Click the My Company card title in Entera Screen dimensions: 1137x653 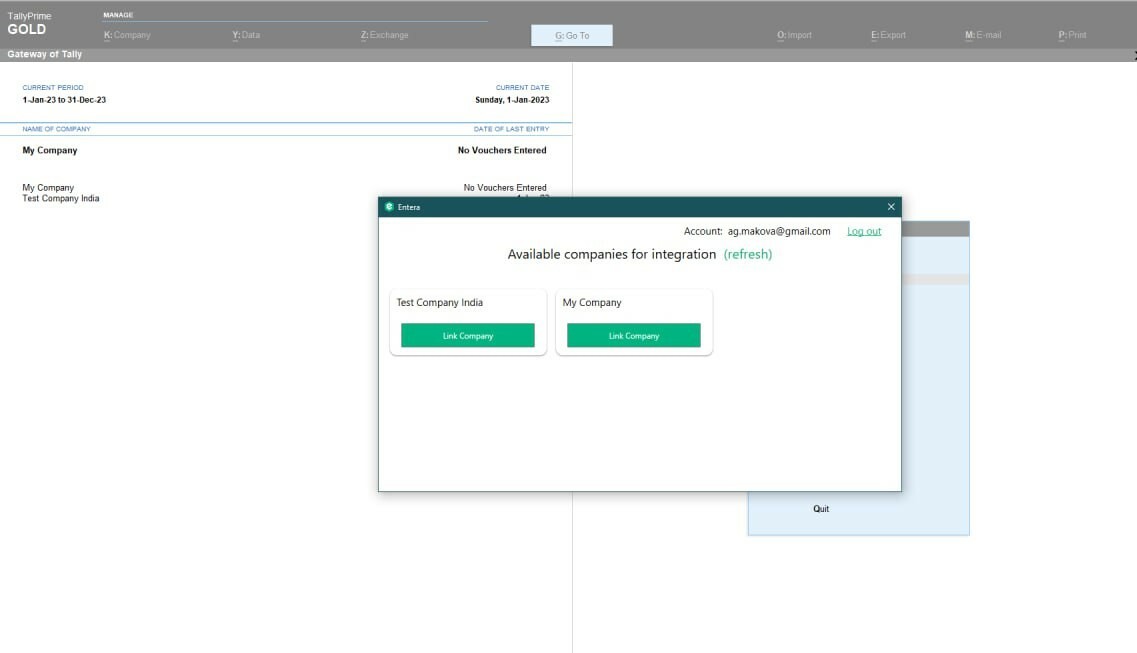(x=592, y=302)
